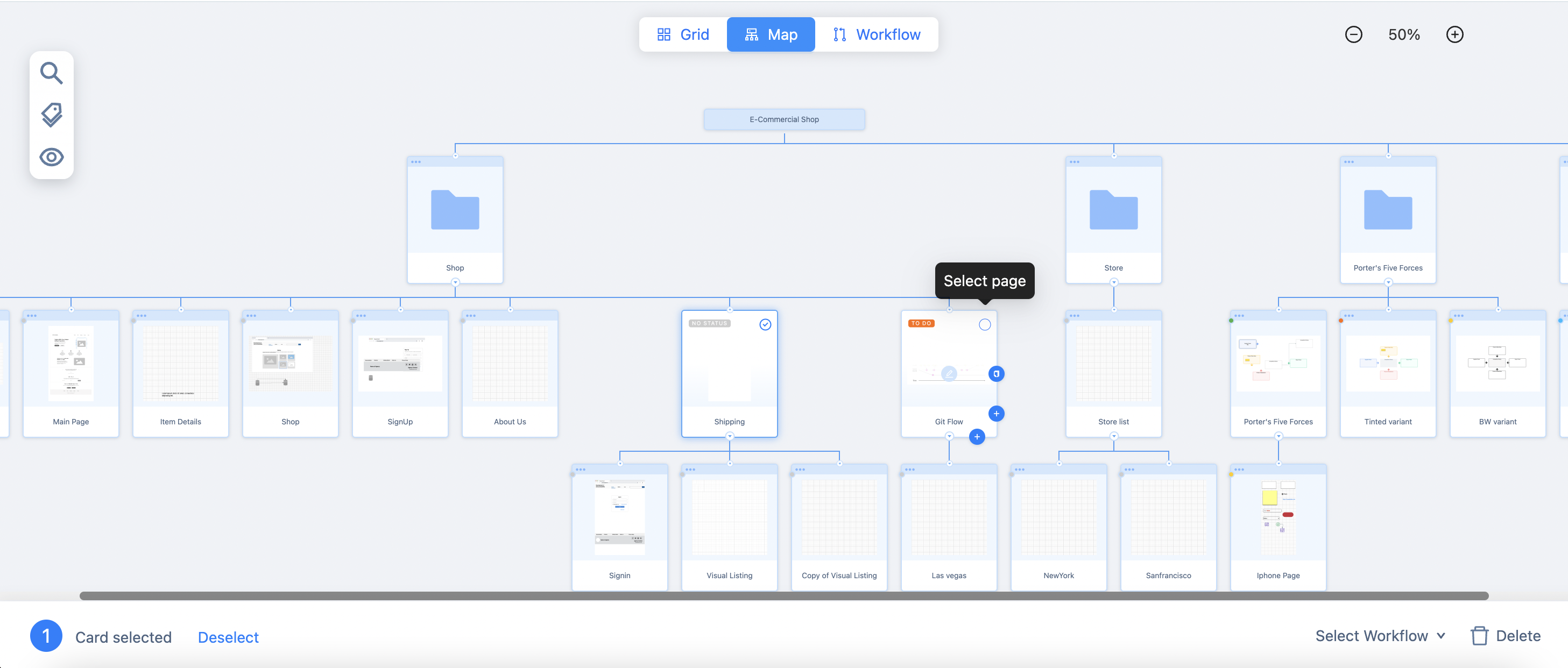This screenshot has height=668, width=1568.
Task: Collapse children under Store list card
Action: pyautogui.click(x=1113, y=436)
